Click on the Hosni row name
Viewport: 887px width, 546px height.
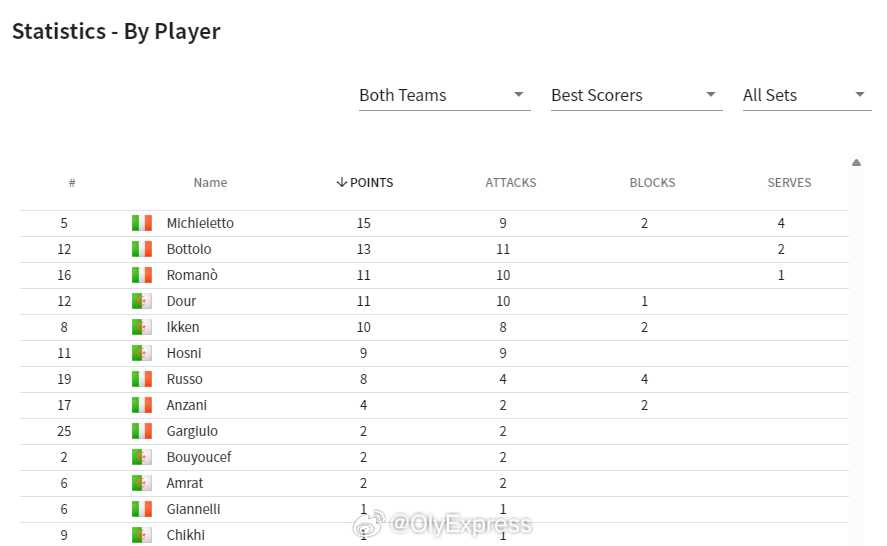[x=184, y=353]
